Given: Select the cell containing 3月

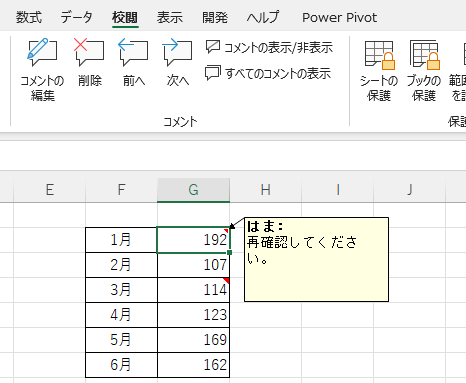Looking at the screenshot, I should 121,290.
